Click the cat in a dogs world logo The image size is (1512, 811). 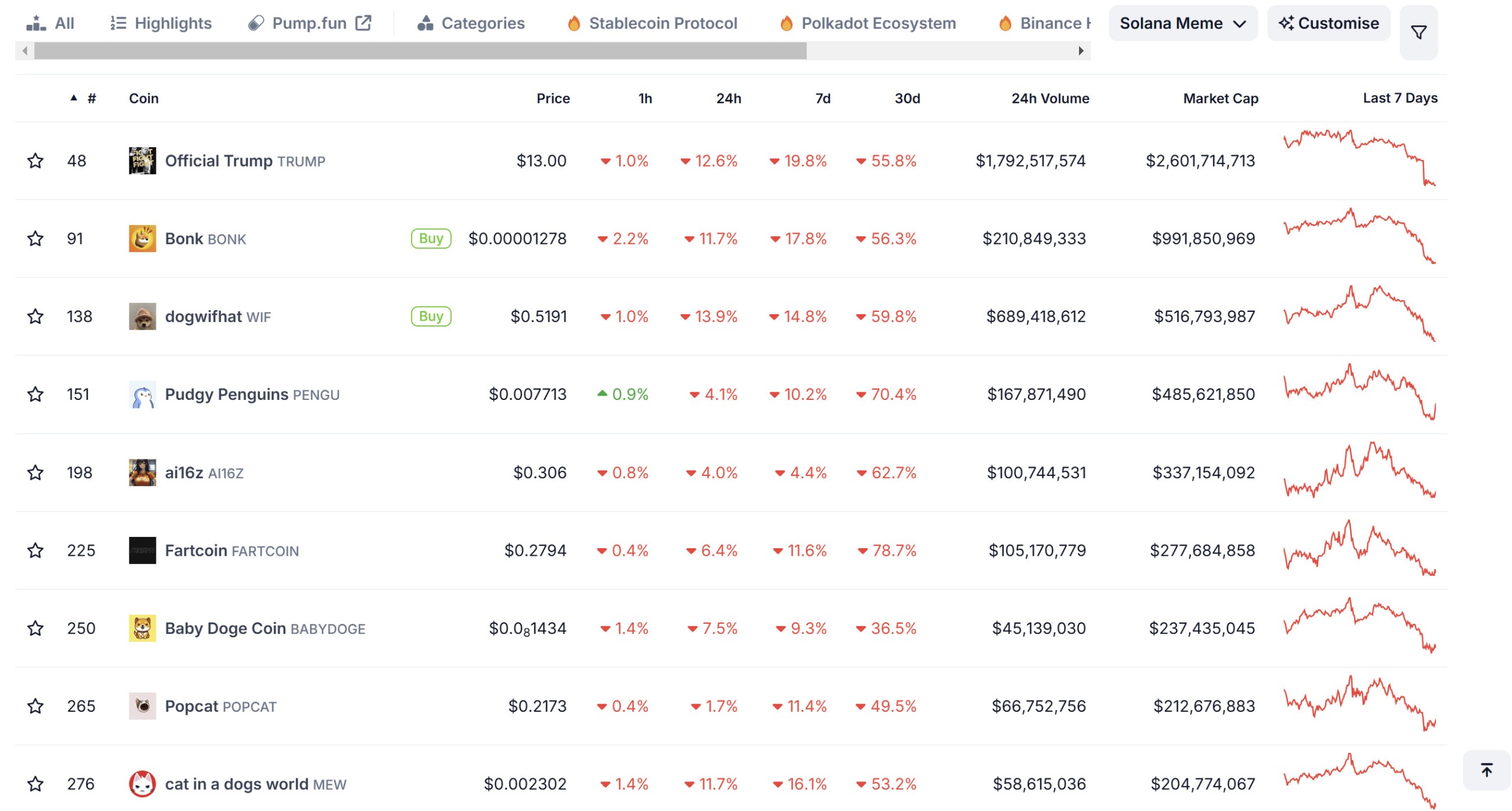pyautogui.click(x=142, y=783)
